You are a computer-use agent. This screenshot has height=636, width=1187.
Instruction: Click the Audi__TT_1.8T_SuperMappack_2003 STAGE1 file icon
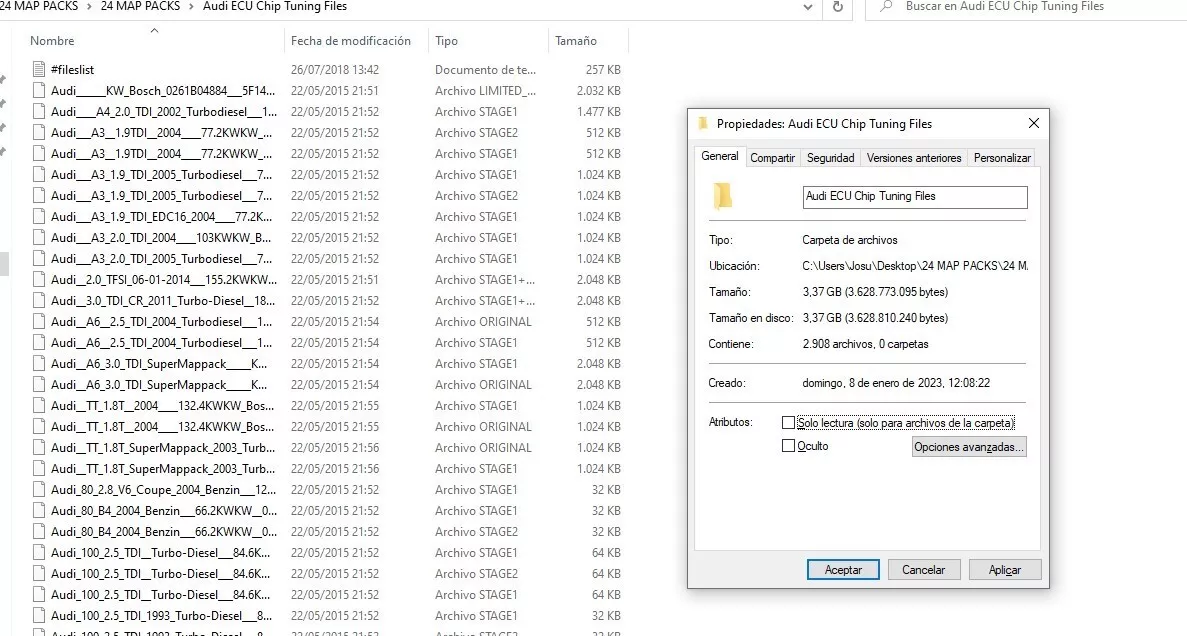click(x=39, y=469)
